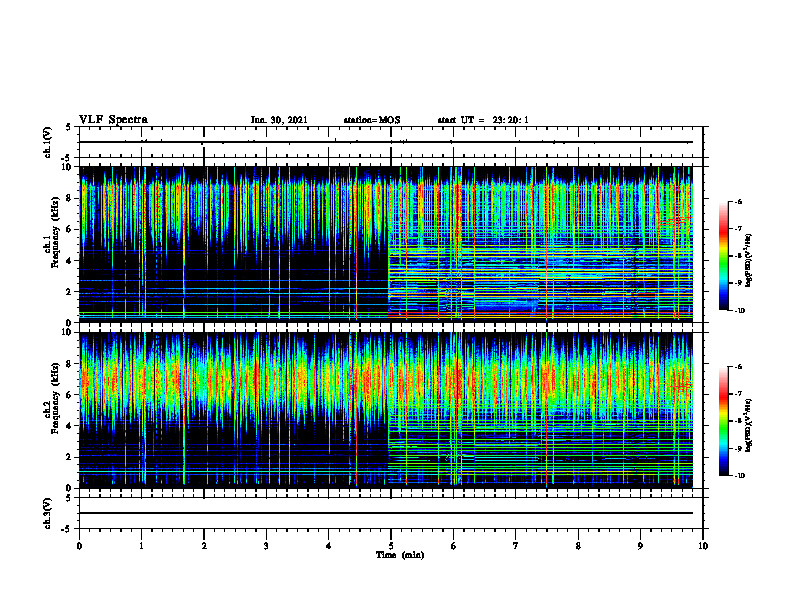Click the "-6" label on ch.1 colorbar
792x612 pixels.
[x=738, y=202]
